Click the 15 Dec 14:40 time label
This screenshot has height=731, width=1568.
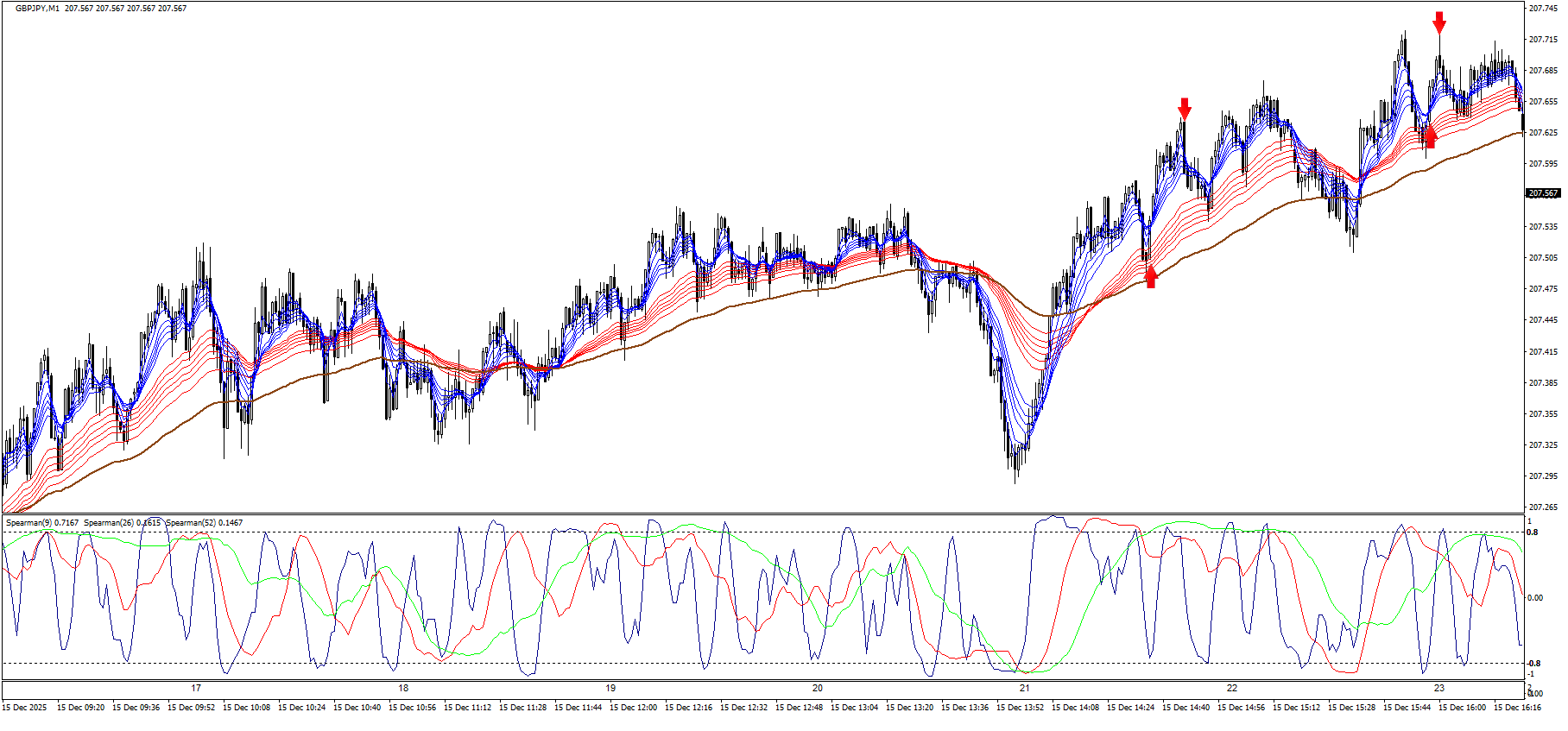coord(1185,708)
